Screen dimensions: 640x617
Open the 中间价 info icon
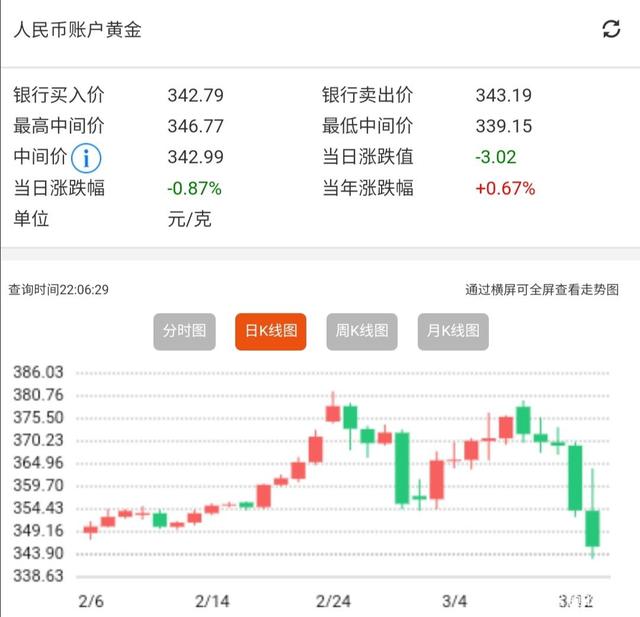86,158
